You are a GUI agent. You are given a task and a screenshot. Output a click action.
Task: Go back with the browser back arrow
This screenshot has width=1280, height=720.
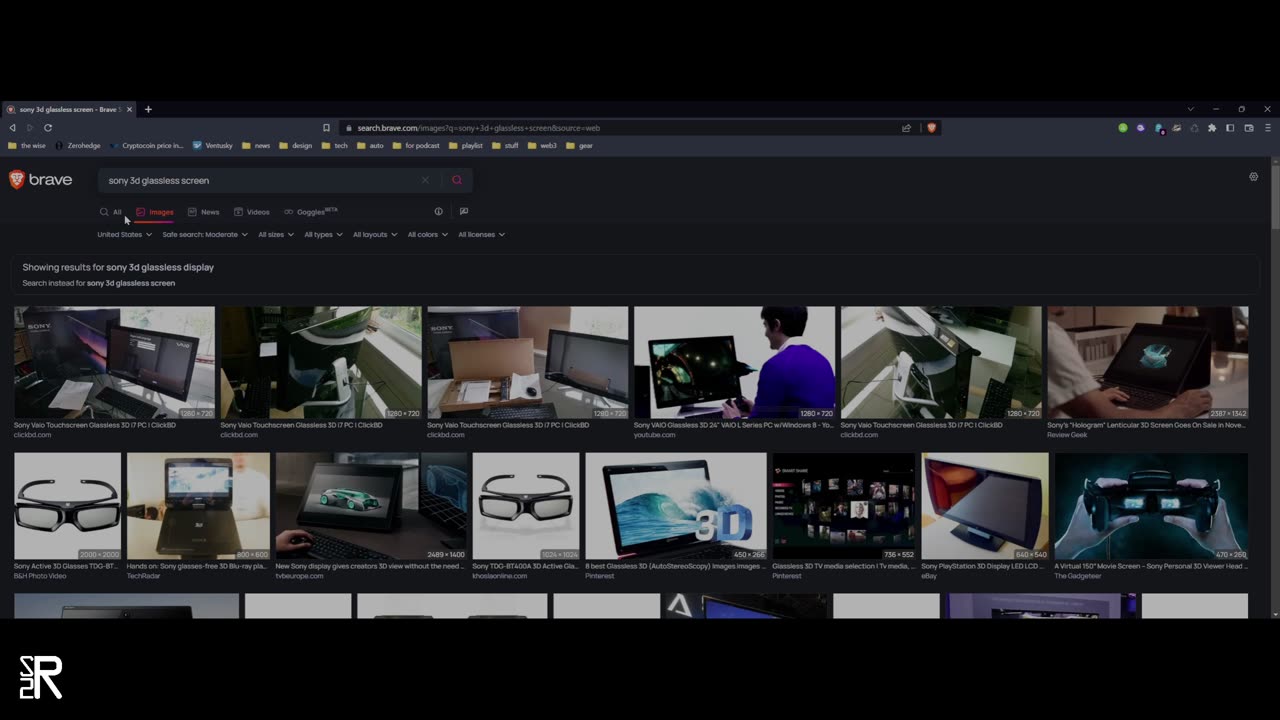click(12, 128)
